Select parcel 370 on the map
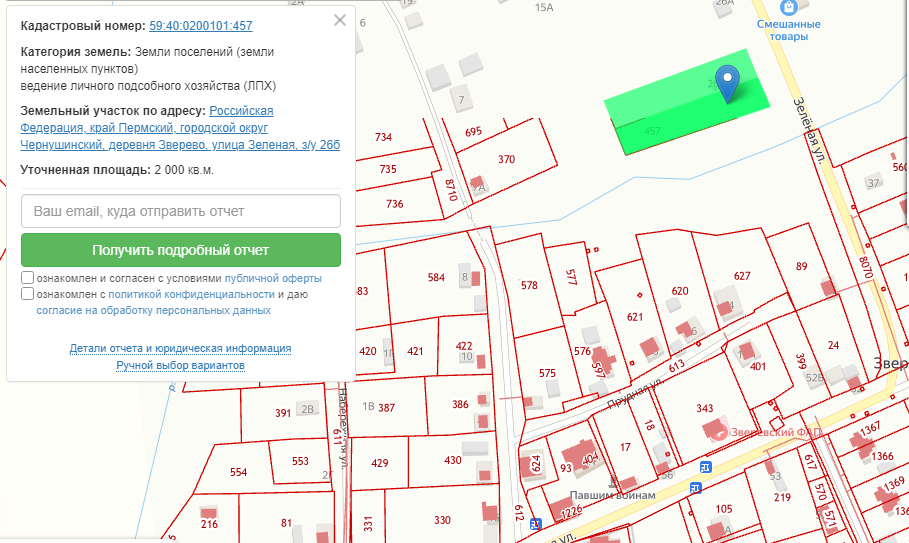Viewport: 909px width, 543px height. point(507,159)
